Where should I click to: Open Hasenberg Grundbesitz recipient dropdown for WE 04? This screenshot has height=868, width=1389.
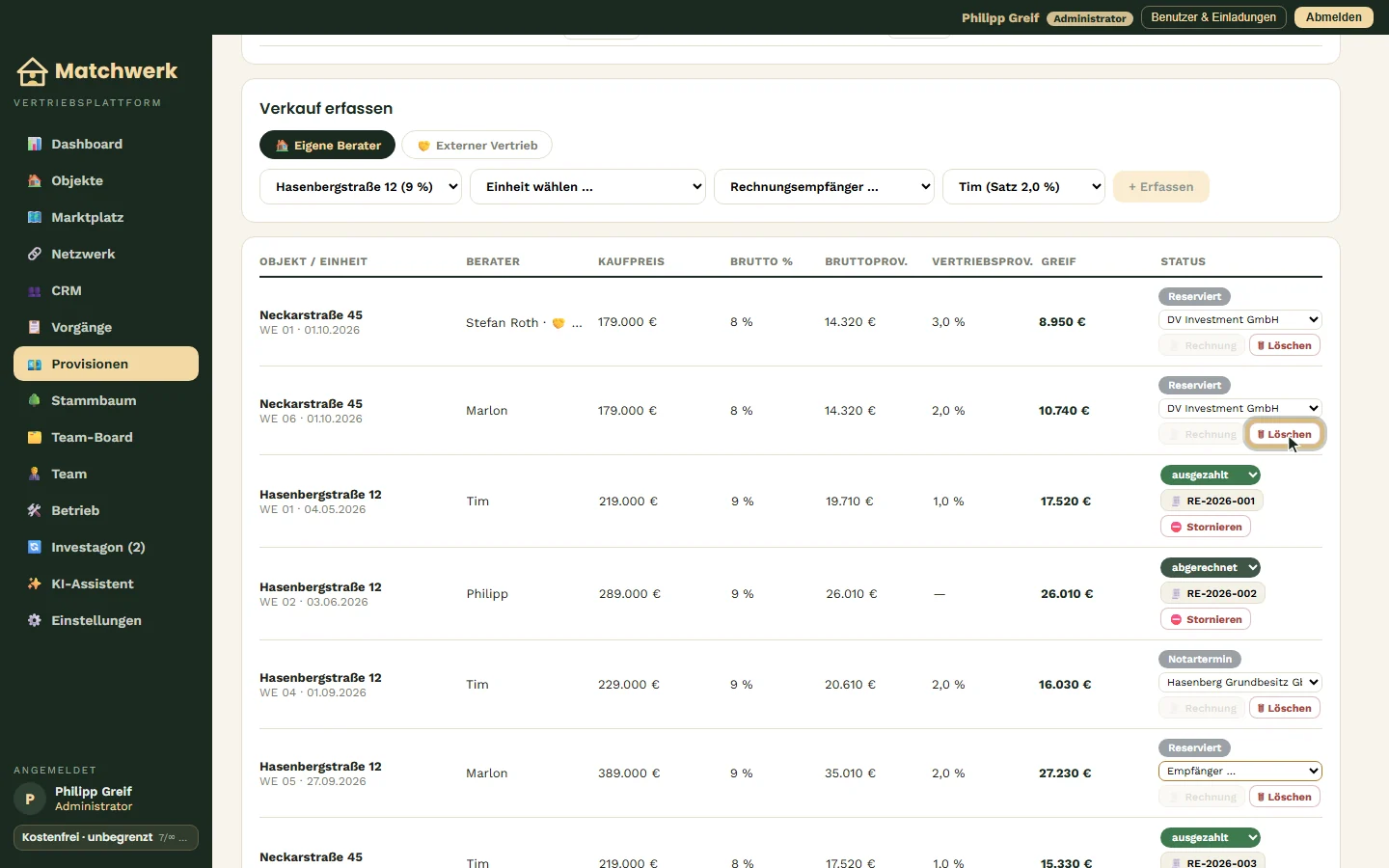coord(1239,682)
